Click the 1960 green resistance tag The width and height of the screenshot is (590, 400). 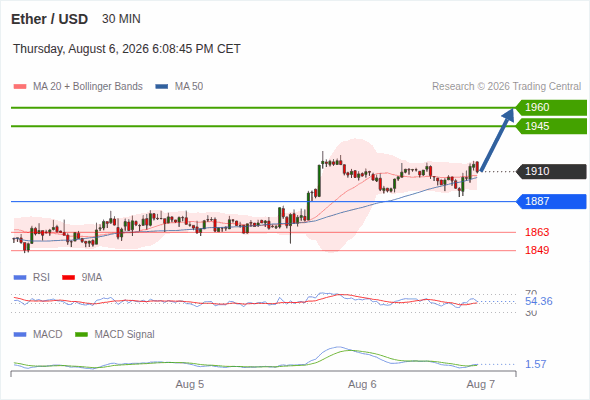point(551,108)
